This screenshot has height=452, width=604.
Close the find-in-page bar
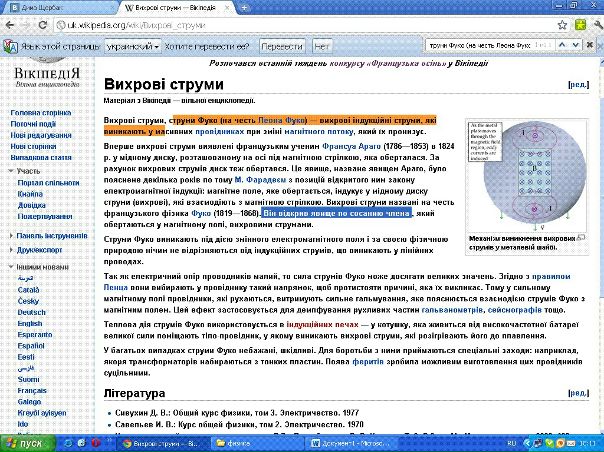point(592,46)
